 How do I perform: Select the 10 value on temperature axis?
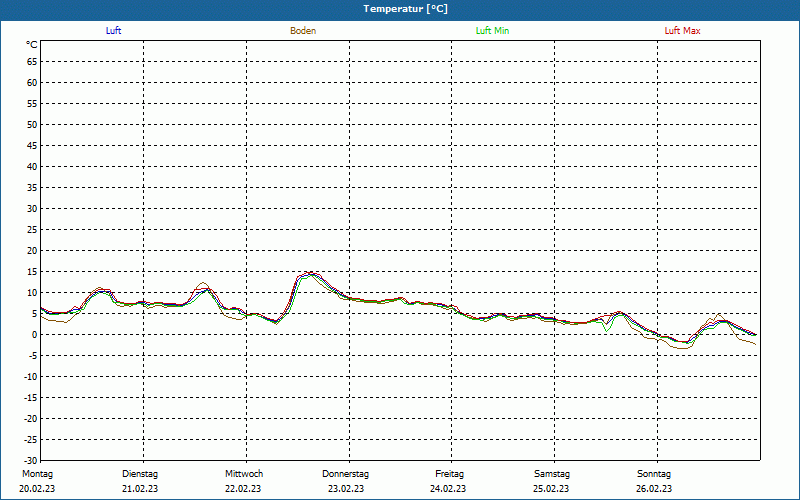(x=32, y=292)
